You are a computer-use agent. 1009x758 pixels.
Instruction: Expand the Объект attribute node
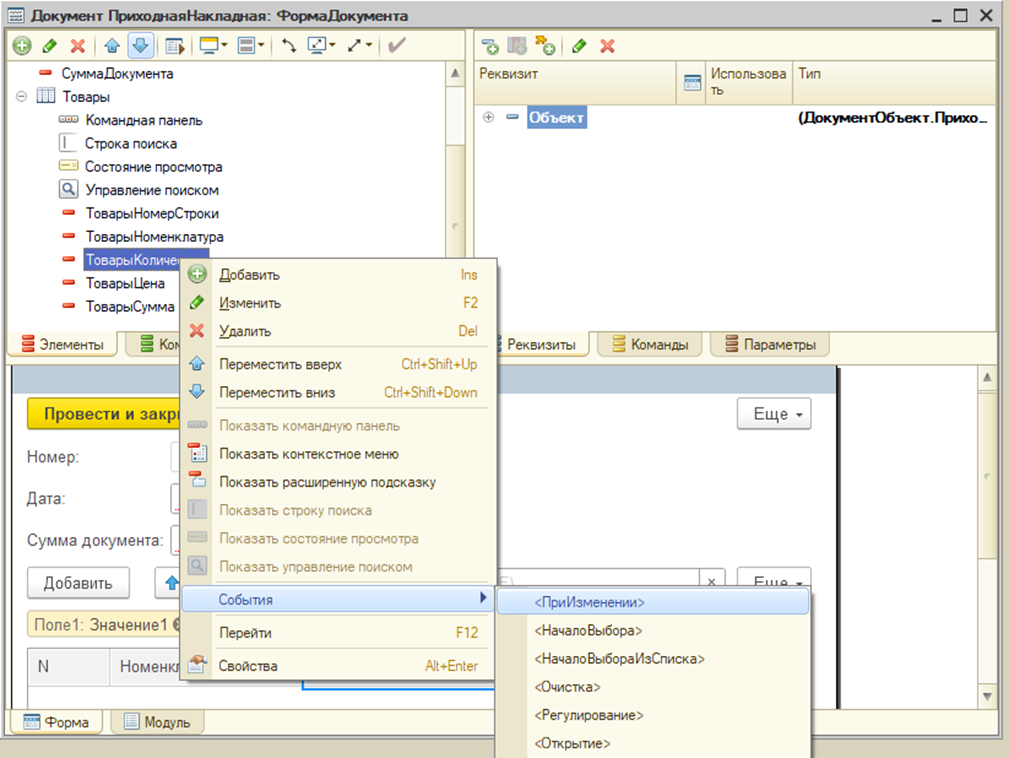pyautogui.click(x=488, y=117)
